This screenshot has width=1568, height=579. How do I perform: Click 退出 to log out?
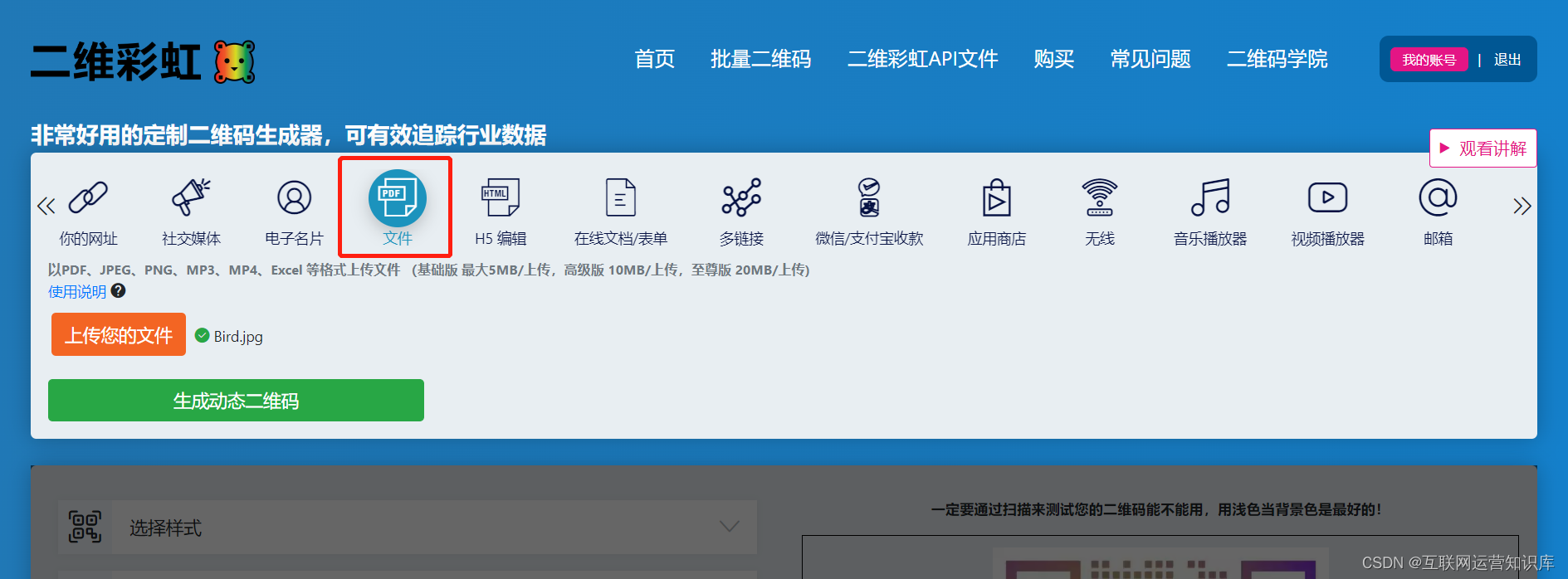1507,60
